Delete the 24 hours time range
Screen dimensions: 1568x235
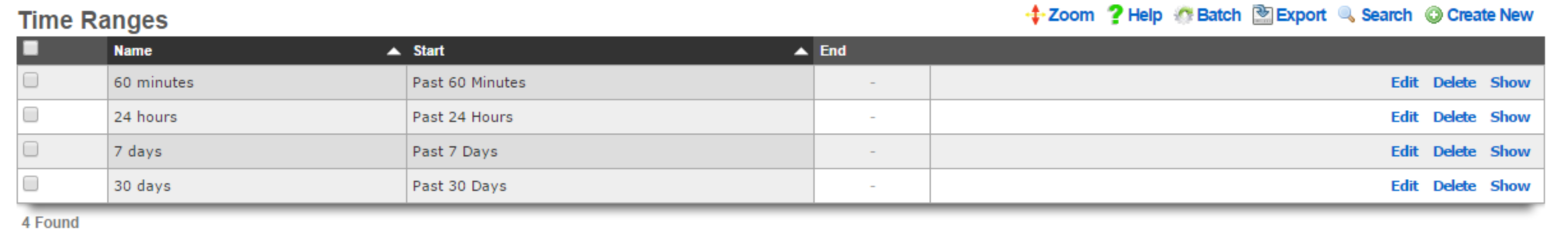[1454, 117]
